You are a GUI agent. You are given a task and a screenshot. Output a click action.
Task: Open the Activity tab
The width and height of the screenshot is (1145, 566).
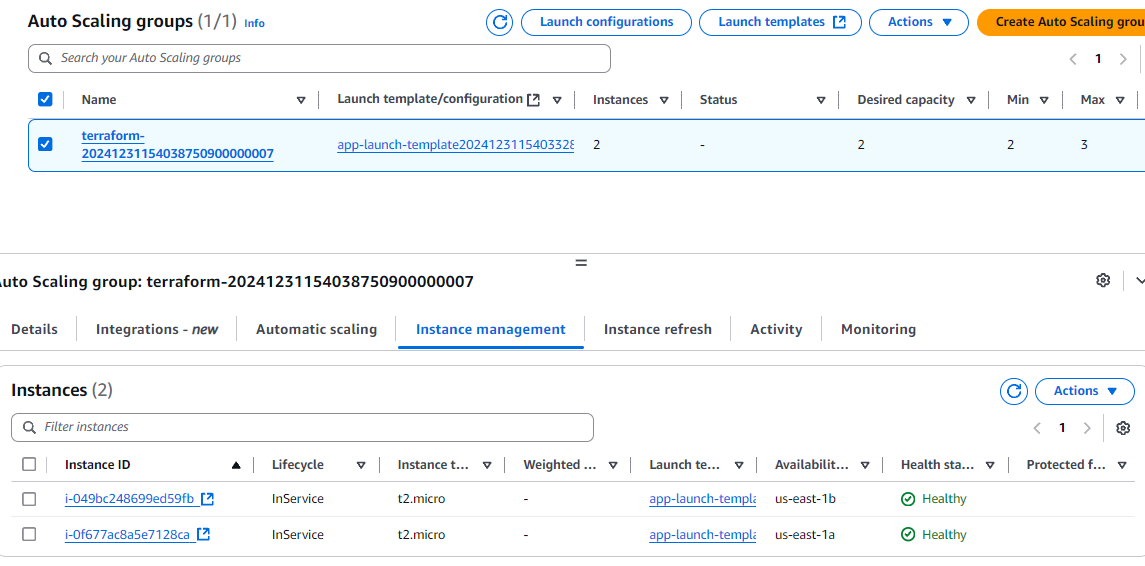pos(776,329)
